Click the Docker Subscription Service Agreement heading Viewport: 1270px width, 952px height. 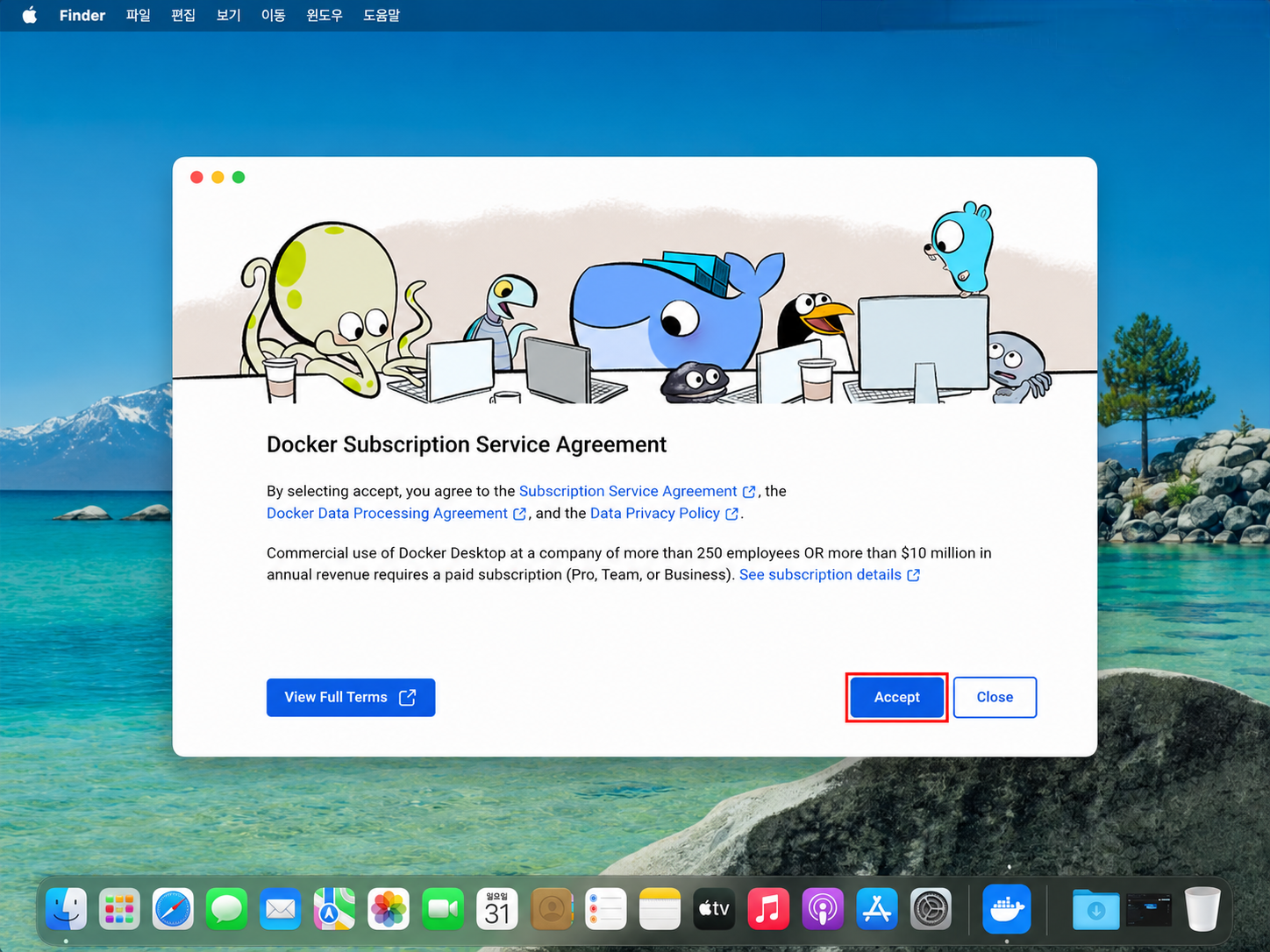[467, 444]
